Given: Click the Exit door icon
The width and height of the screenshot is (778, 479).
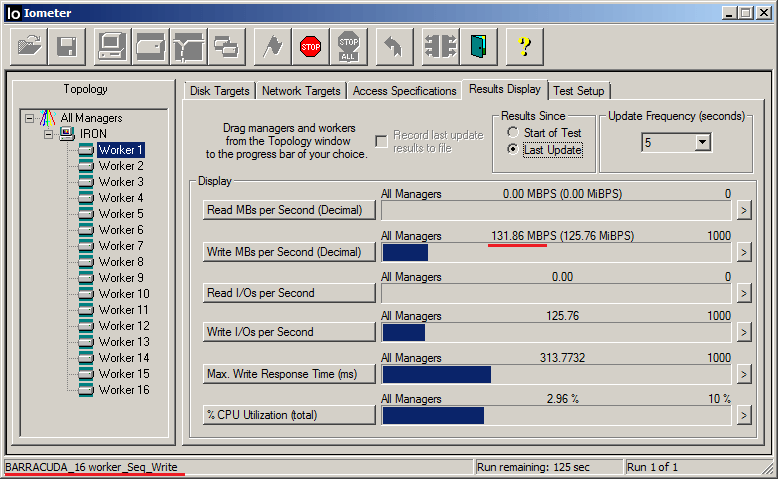Looking at the screenshot, I should tap(481, 46).
